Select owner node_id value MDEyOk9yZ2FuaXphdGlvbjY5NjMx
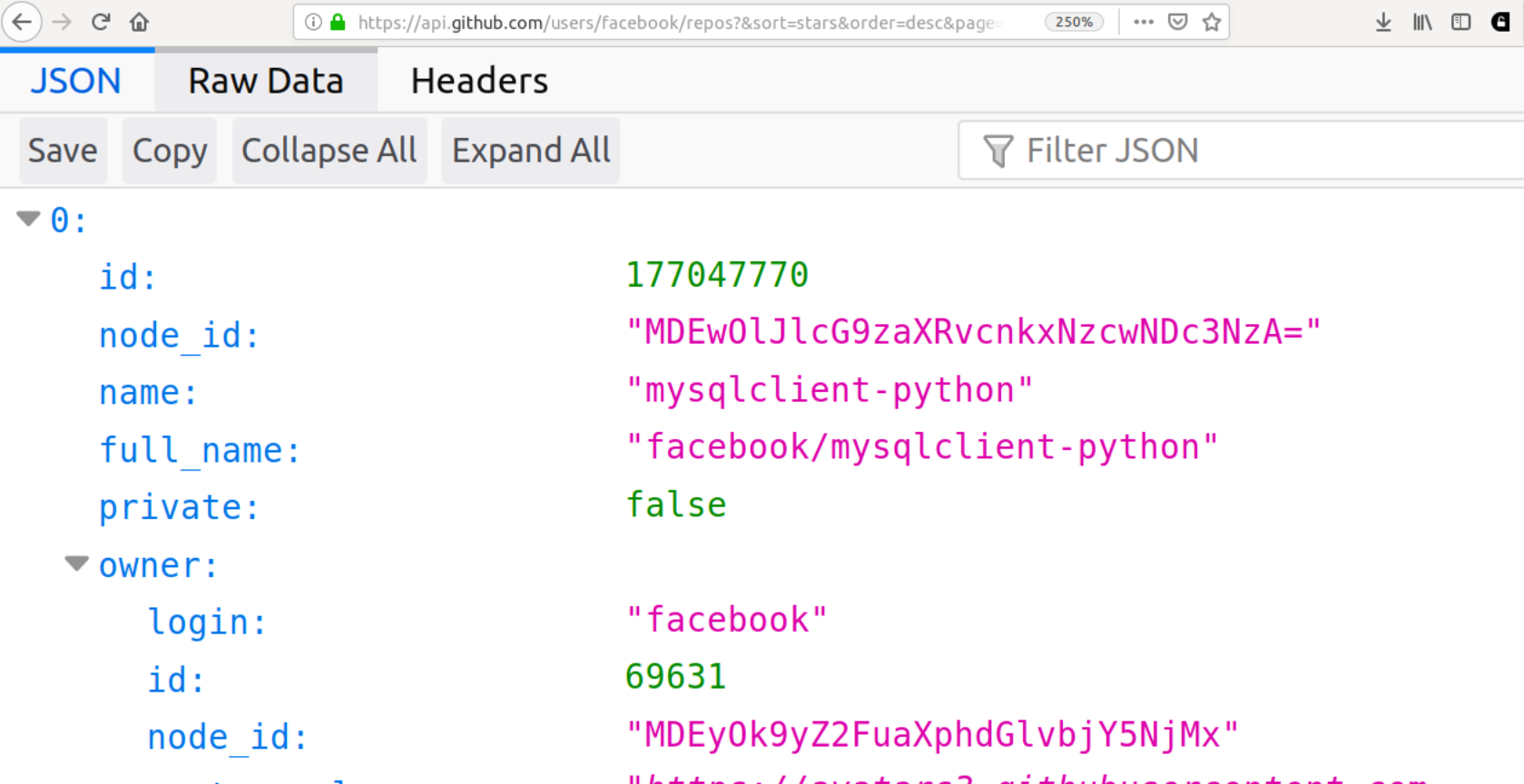1524x784 pixels. pyautogui.click(x=932, y=735)
